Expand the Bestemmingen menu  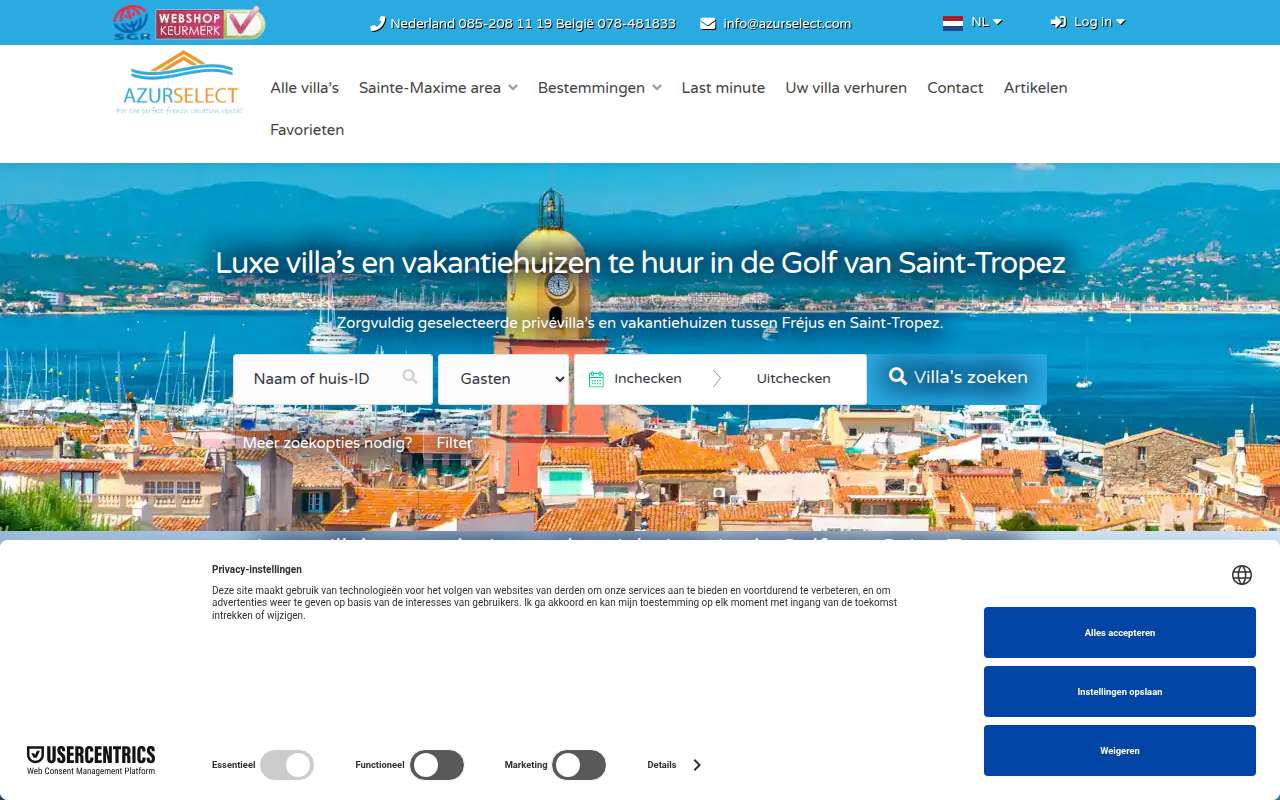[600, 88]
